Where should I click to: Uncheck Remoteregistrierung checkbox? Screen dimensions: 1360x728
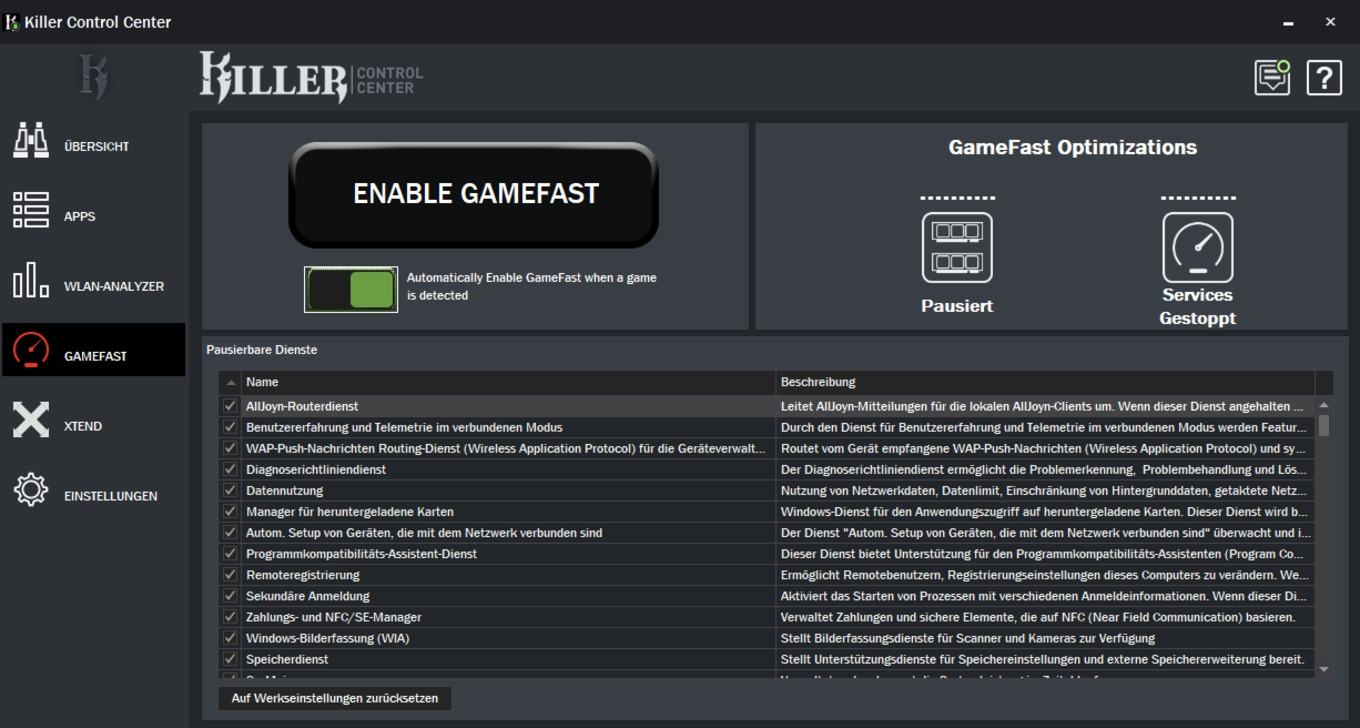pos(230,574)
